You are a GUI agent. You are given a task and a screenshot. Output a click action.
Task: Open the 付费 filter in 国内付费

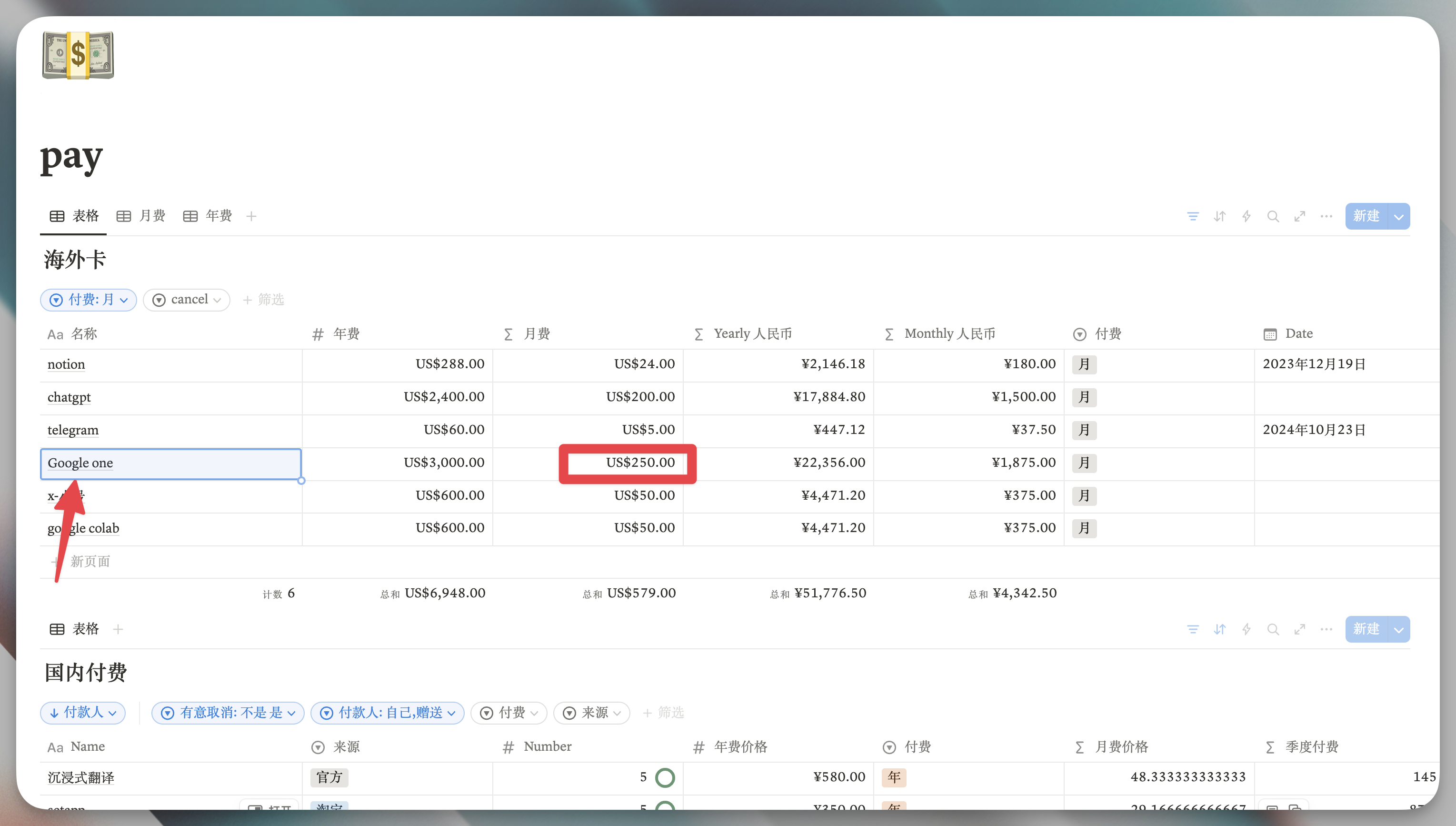coord(509,713)
